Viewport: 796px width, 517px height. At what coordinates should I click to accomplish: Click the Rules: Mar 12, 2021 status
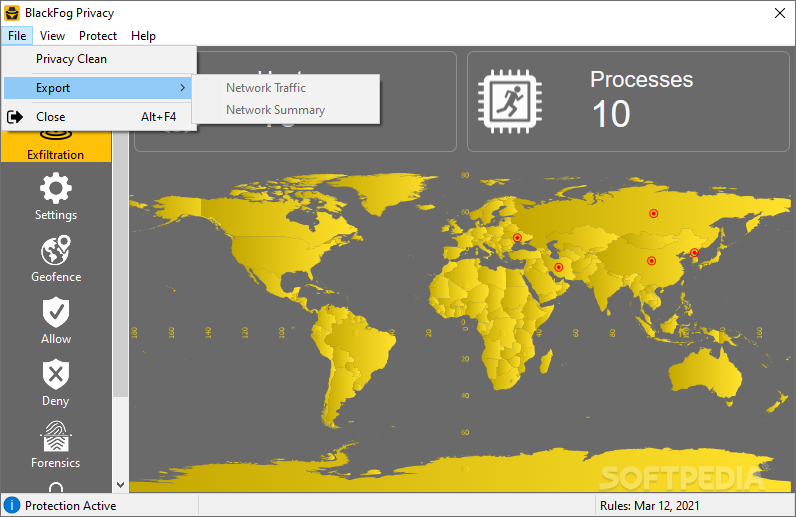point(649,506)
